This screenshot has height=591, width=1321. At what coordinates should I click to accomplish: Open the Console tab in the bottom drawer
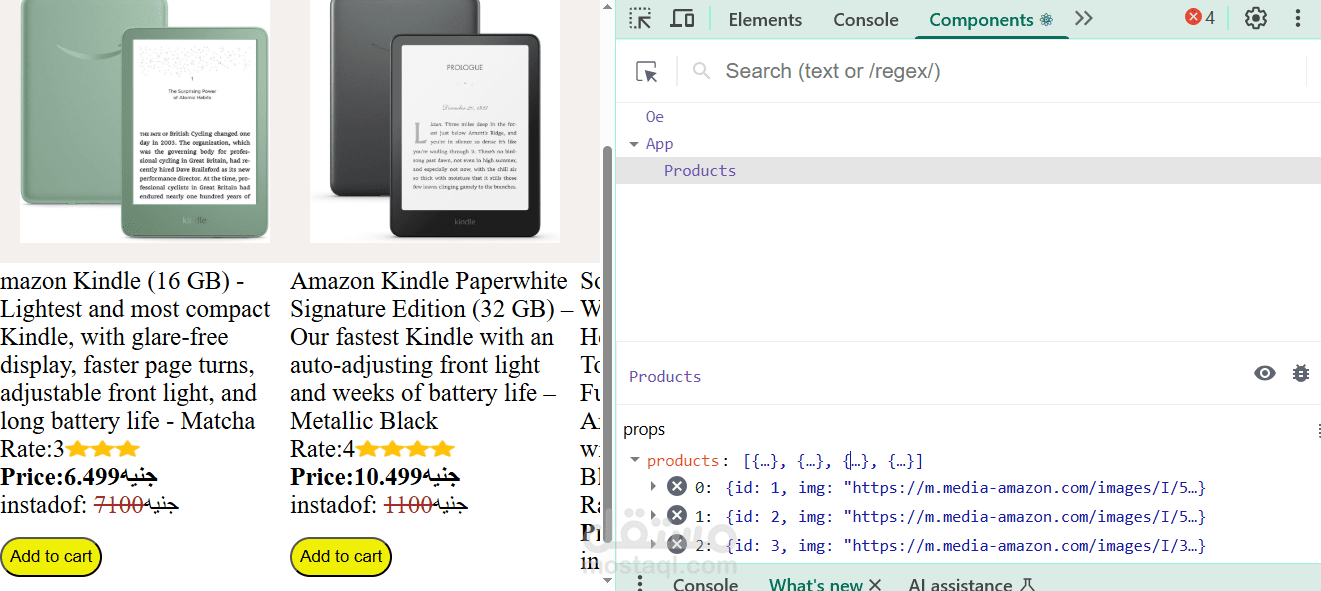pos(705,585)
